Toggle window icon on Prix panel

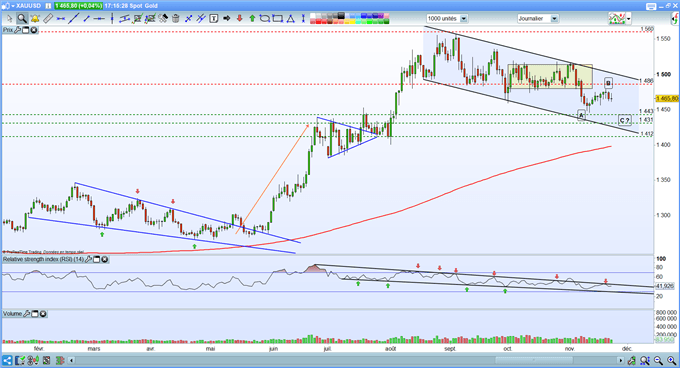pos(26,30)
